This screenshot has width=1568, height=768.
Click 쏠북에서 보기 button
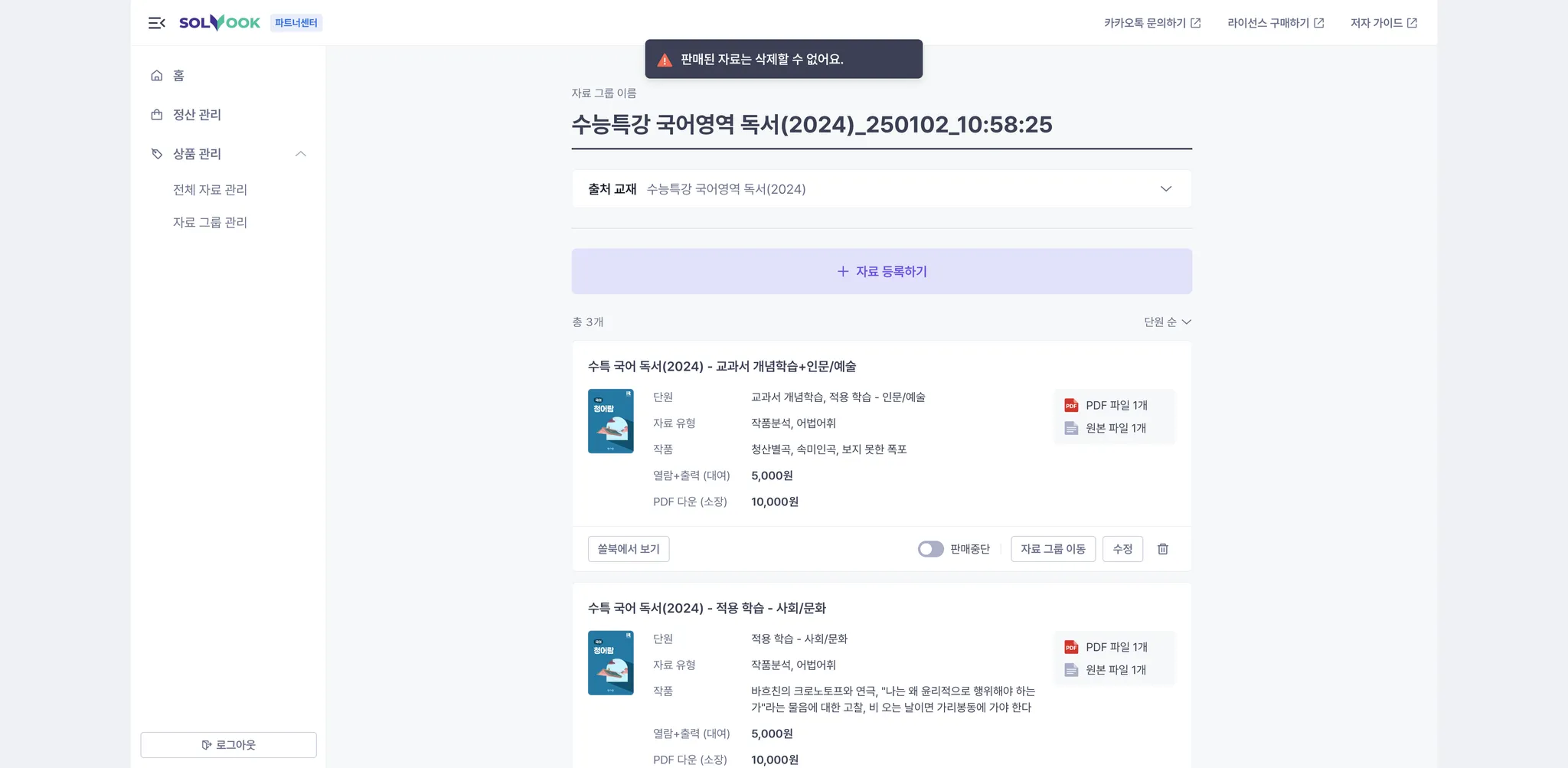pos(629,549)
